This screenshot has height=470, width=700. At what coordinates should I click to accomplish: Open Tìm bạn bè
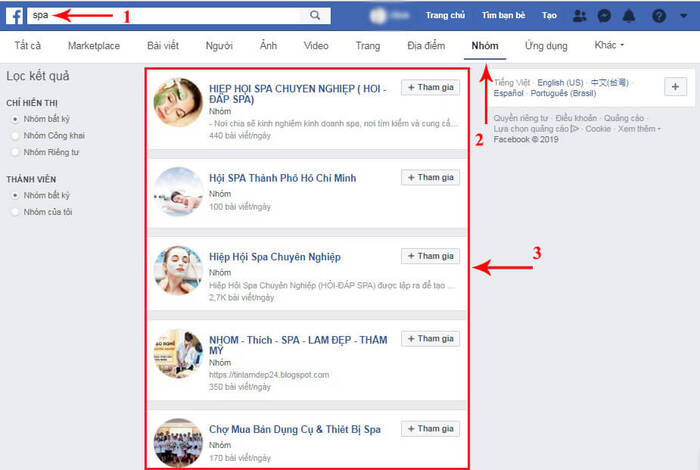coord(503,15)
